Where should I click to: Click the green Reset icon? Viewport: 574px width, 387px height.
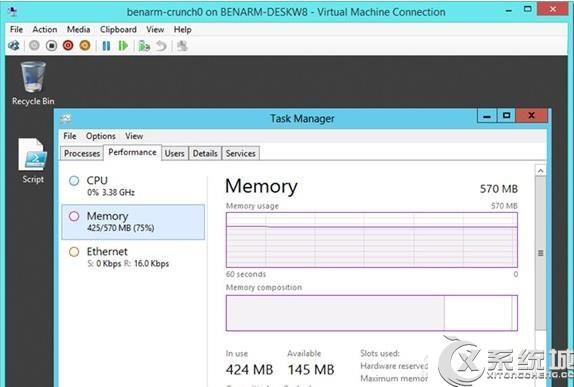click(123, 46)
